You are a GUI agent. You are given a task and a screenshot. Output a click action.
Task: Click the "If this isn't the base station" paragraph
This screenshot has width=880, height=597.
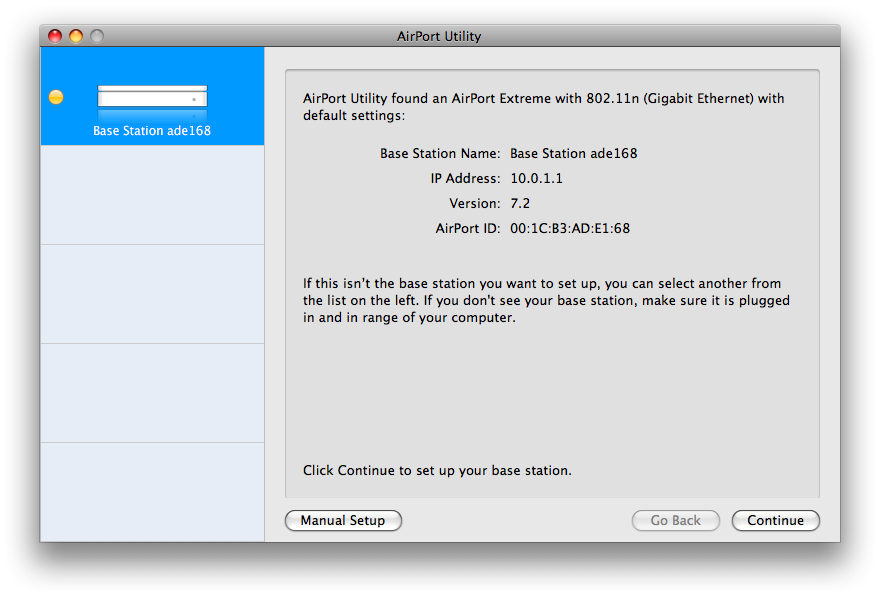click(x=541, y=301)
